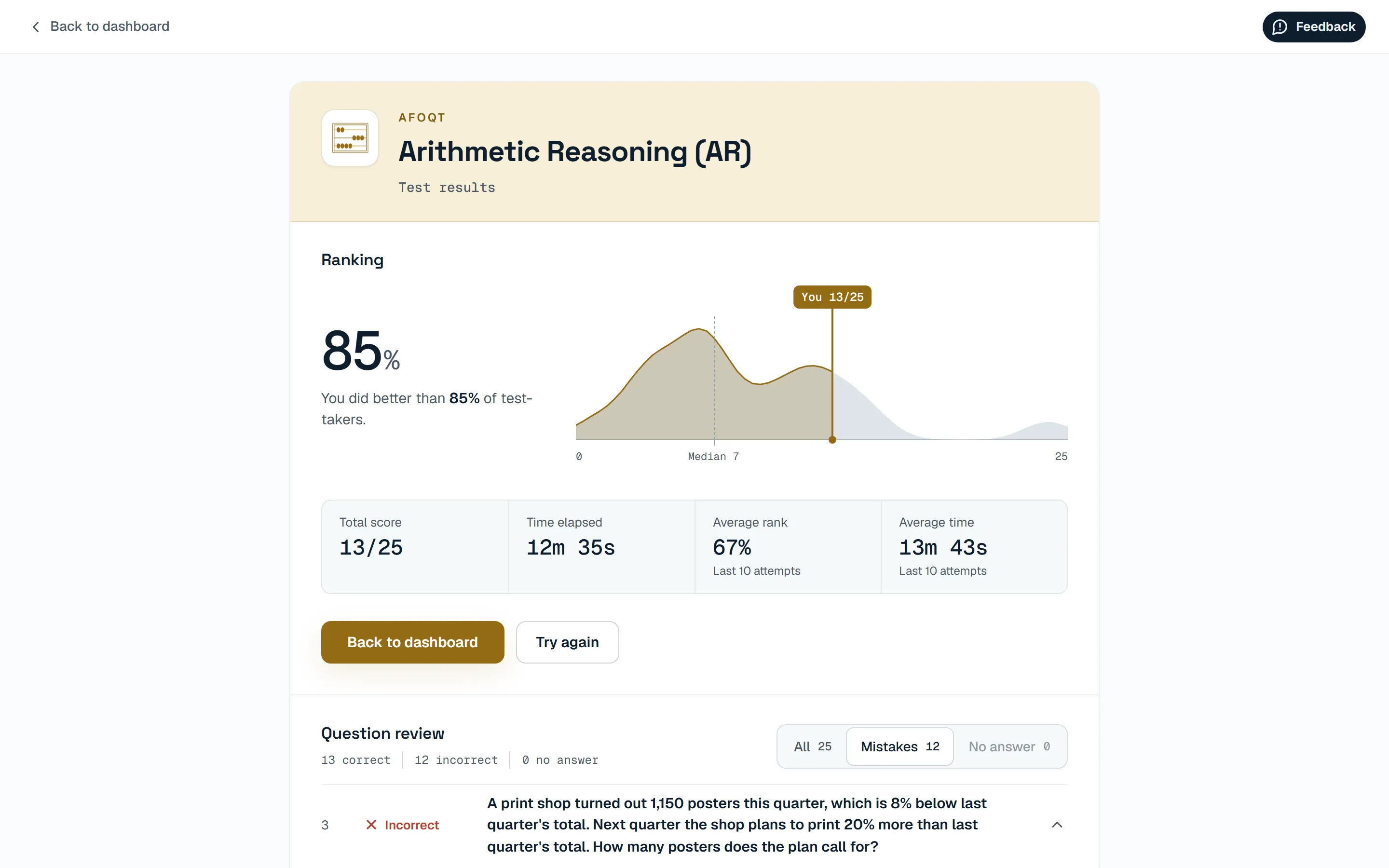Click the Time elapsed 12m 35s value
This screenshot has width=1389, height=868.
(571, 547)
